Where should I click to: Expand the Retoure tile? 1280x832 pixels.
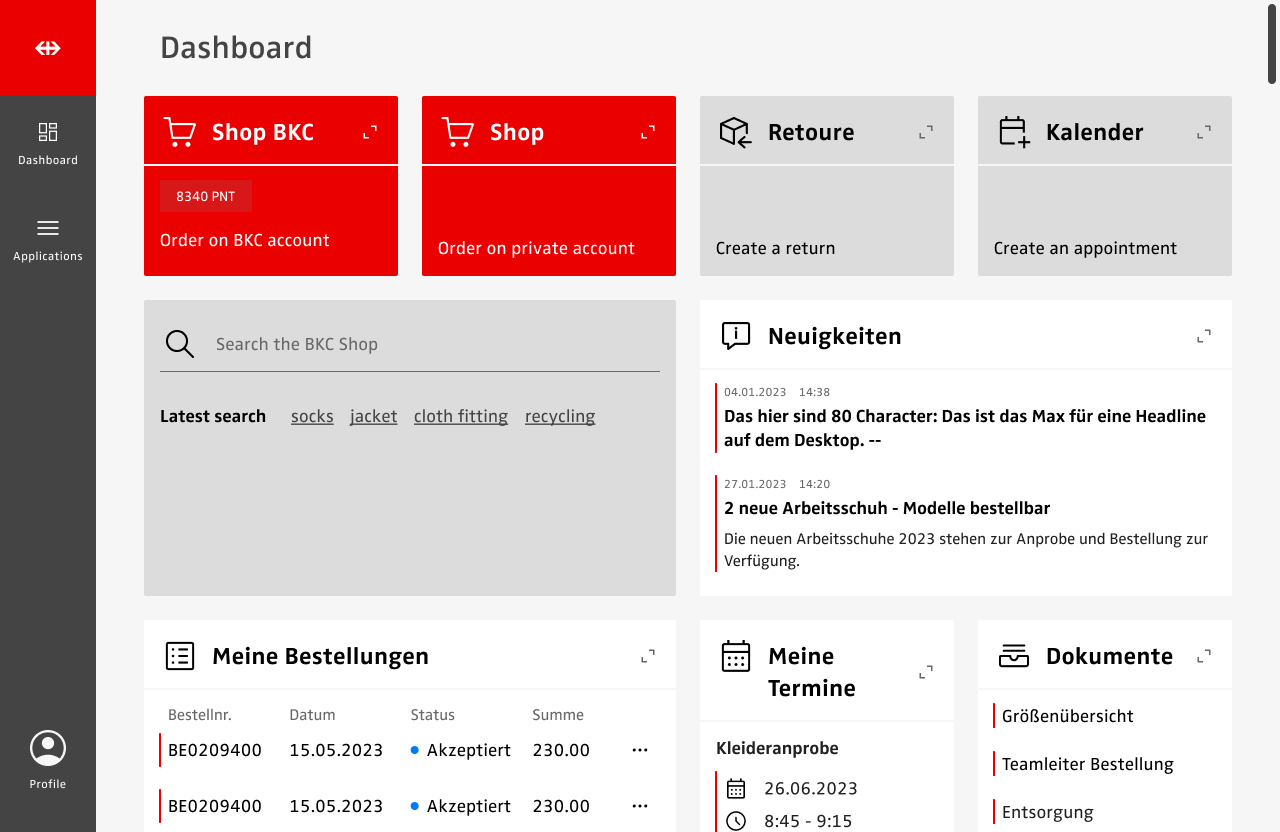pyautogui.click(x=926, y=132)
